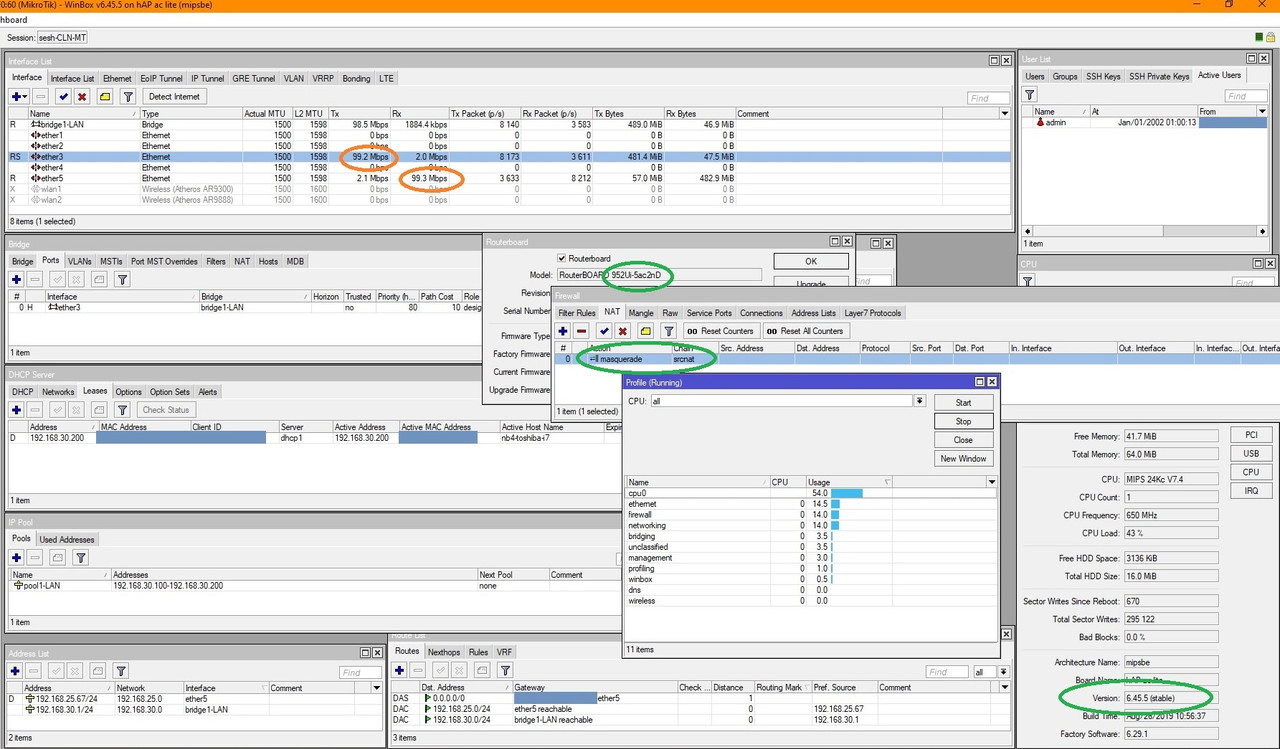The height and width of the screenshot is (749, 1280).
Task: Select the ether5 row in Interface List
Action: point(510,178)
